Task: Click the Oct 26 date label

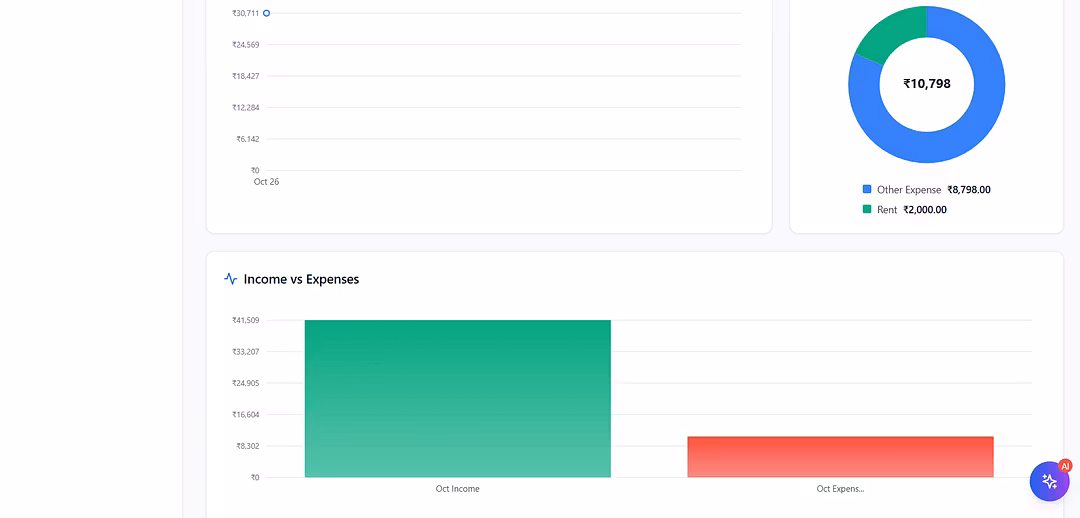Action: (266, 182)
